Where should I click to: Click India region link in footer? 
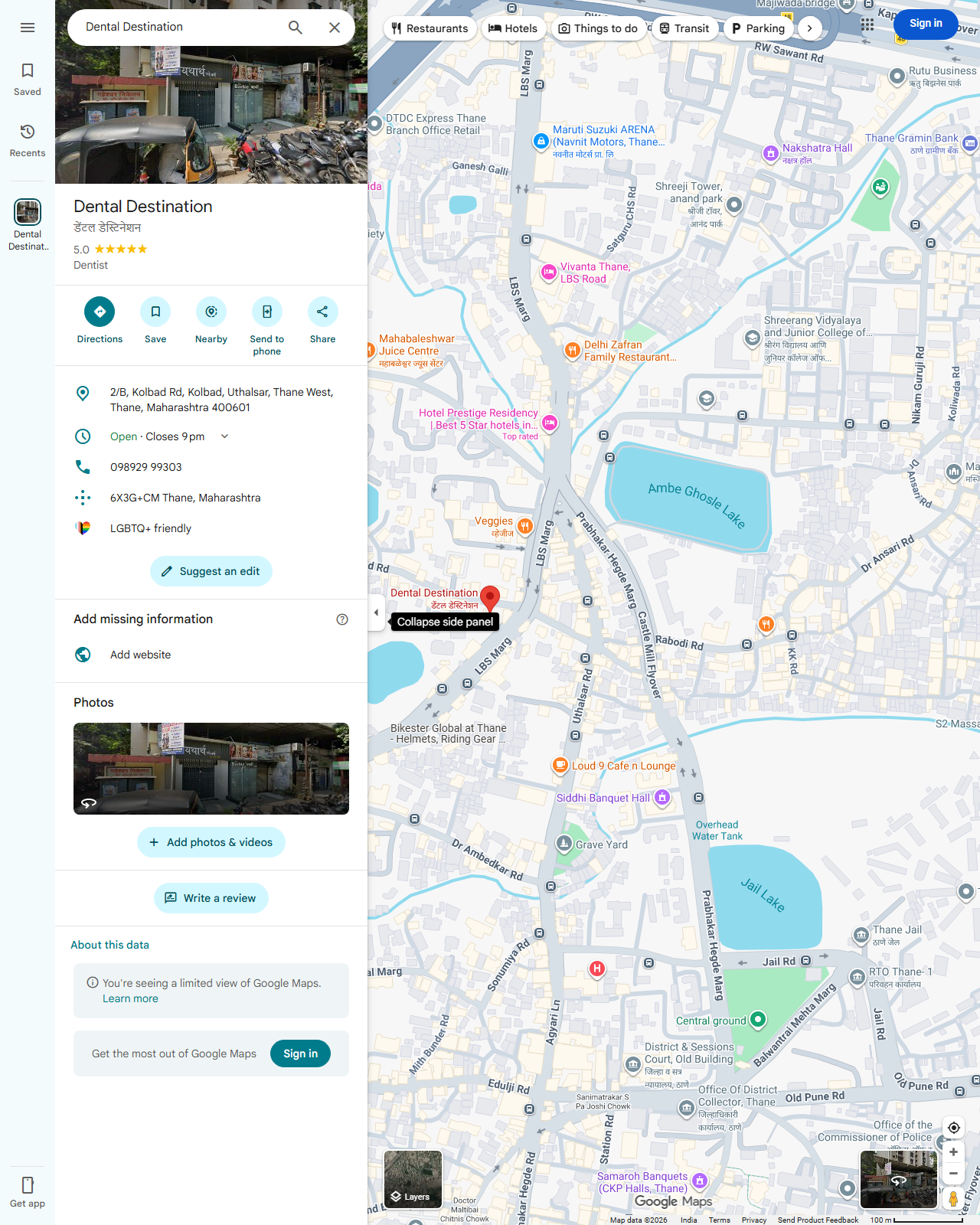click(x=689, y=1220)
